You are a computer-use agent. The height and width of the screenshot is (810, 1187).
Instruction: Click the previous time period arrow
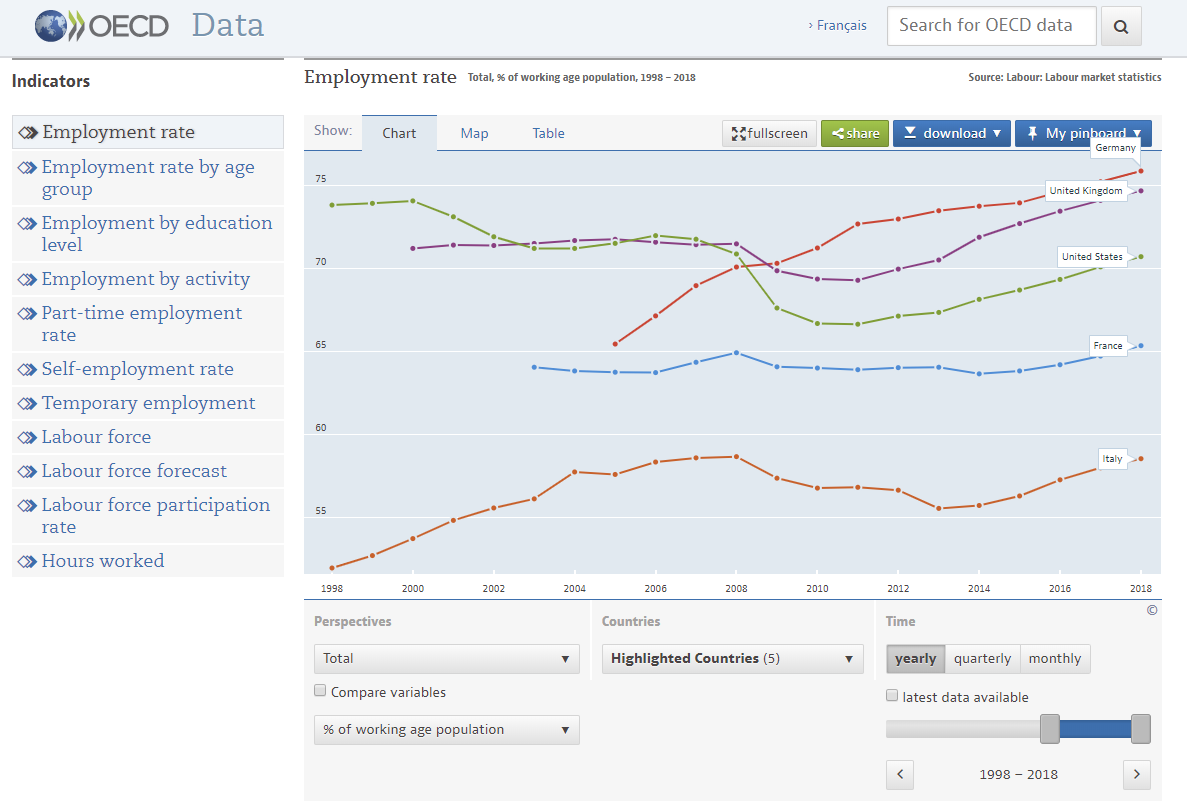tap(900, 774)
